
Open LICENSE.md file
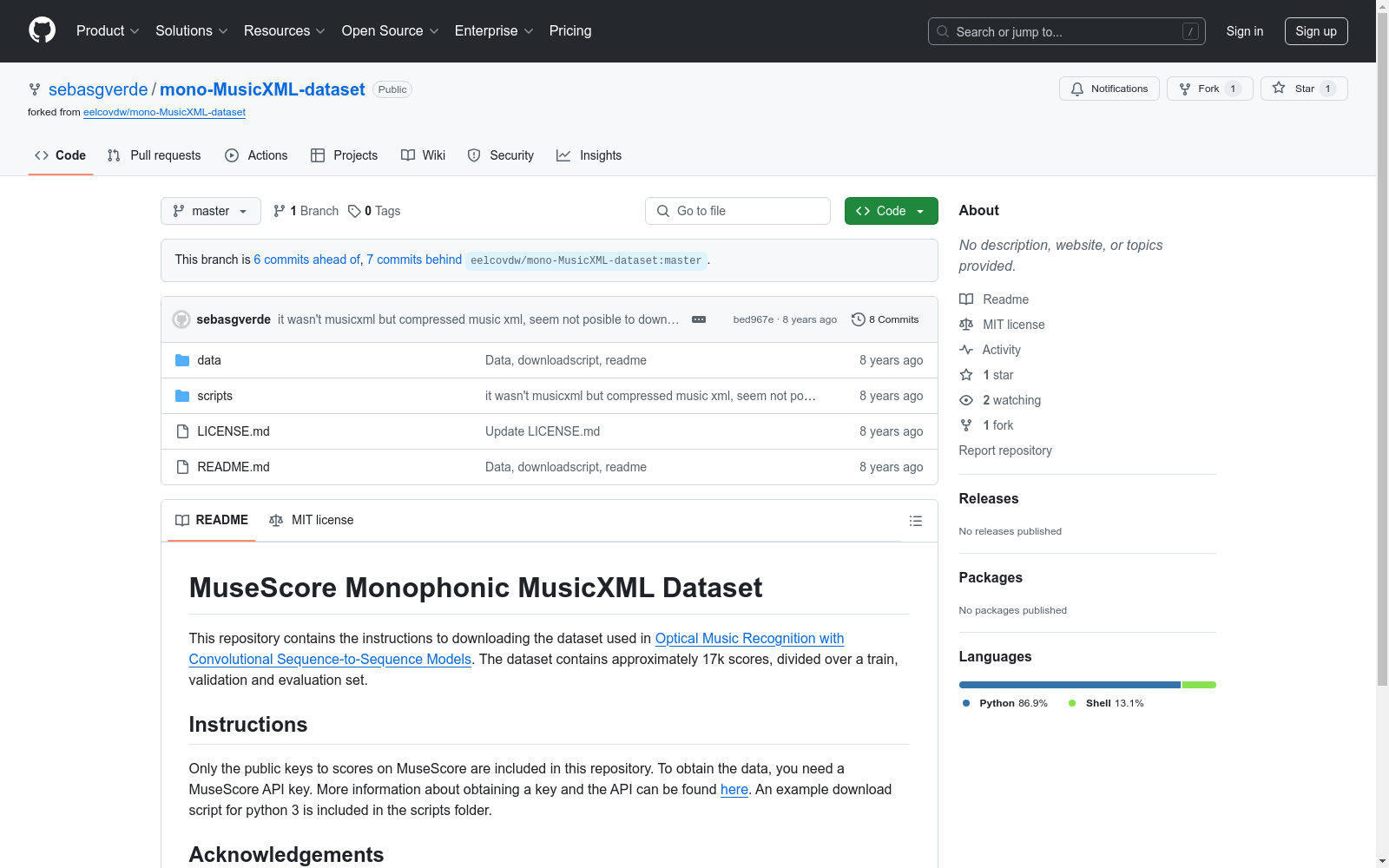(x=234, y=431)
